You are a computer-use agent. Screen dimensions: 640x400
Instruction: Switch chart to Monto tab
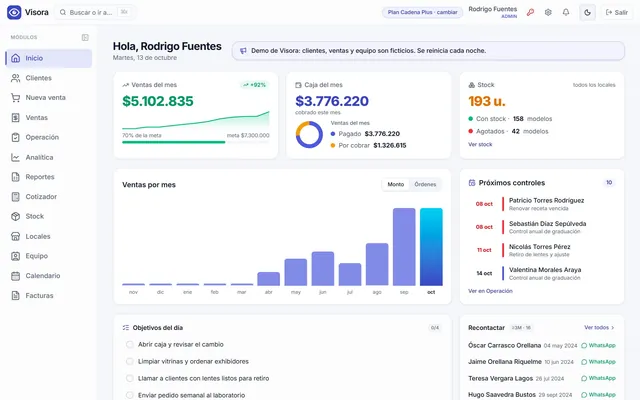[396, 184]
